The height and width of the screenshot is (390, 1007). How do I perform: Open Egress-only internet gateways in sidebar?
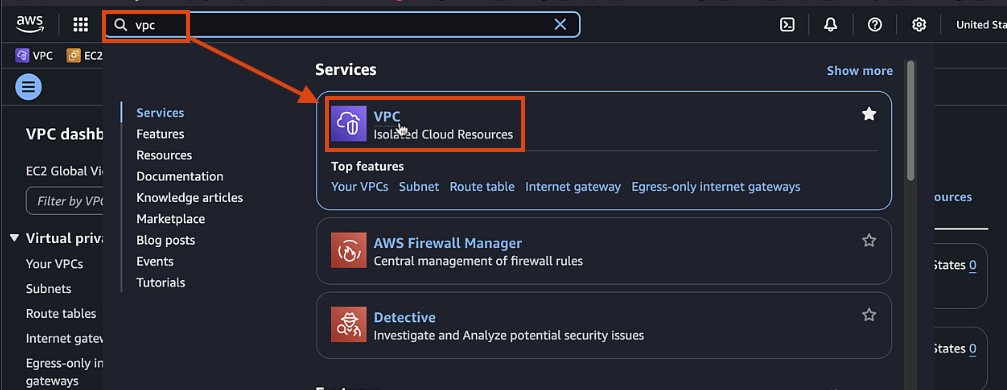(64, 372)
